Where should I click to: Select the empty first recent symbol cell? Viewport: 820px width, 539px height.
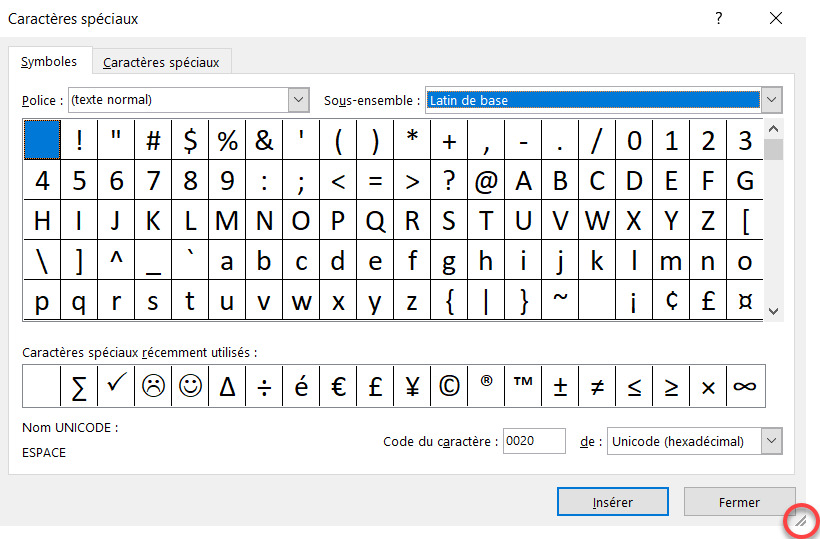pyautogui.click(x=42, y=386)
